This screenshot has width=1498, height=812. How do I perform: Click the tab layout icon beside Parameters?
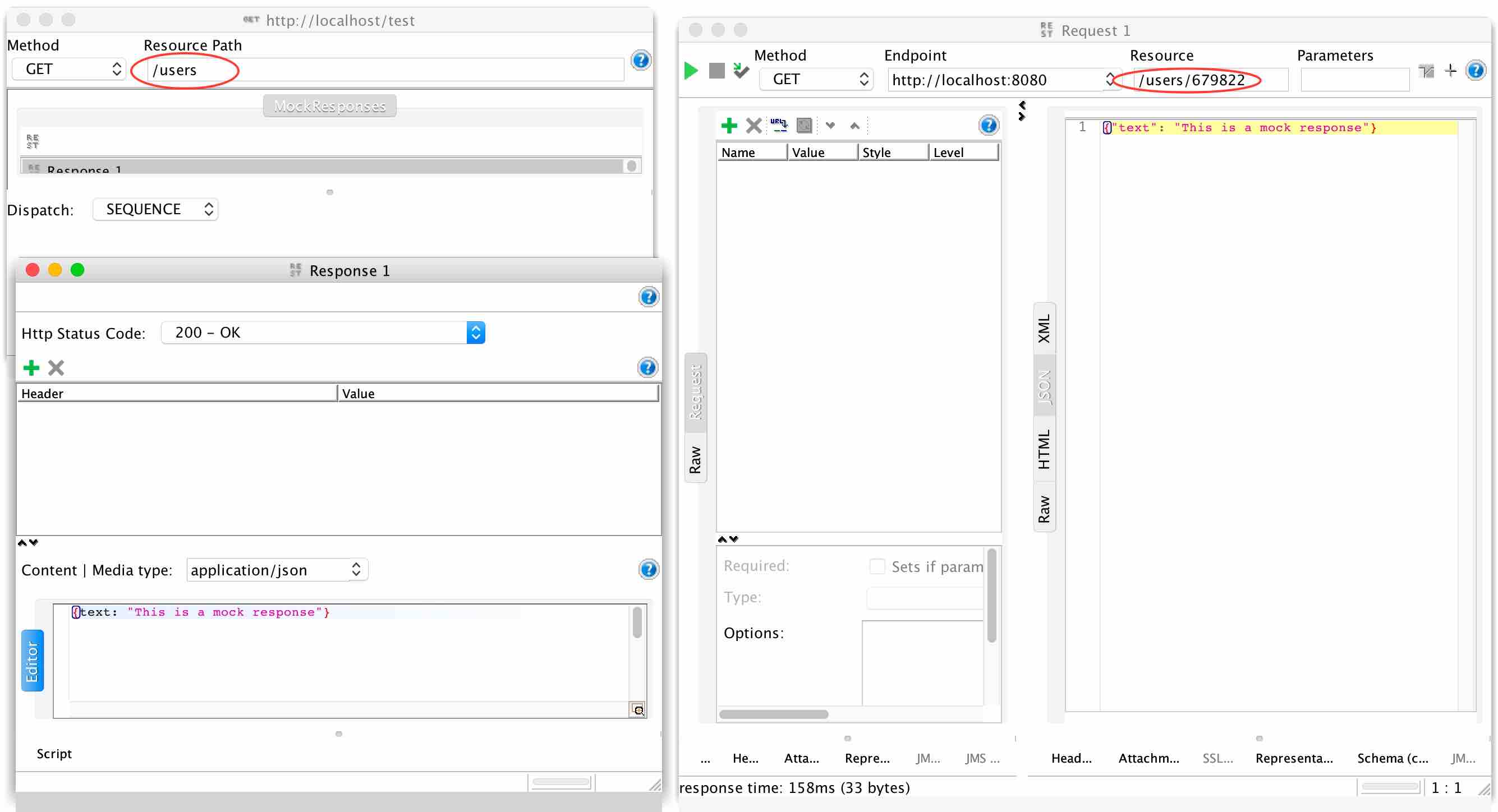(x=1426, y=71)
